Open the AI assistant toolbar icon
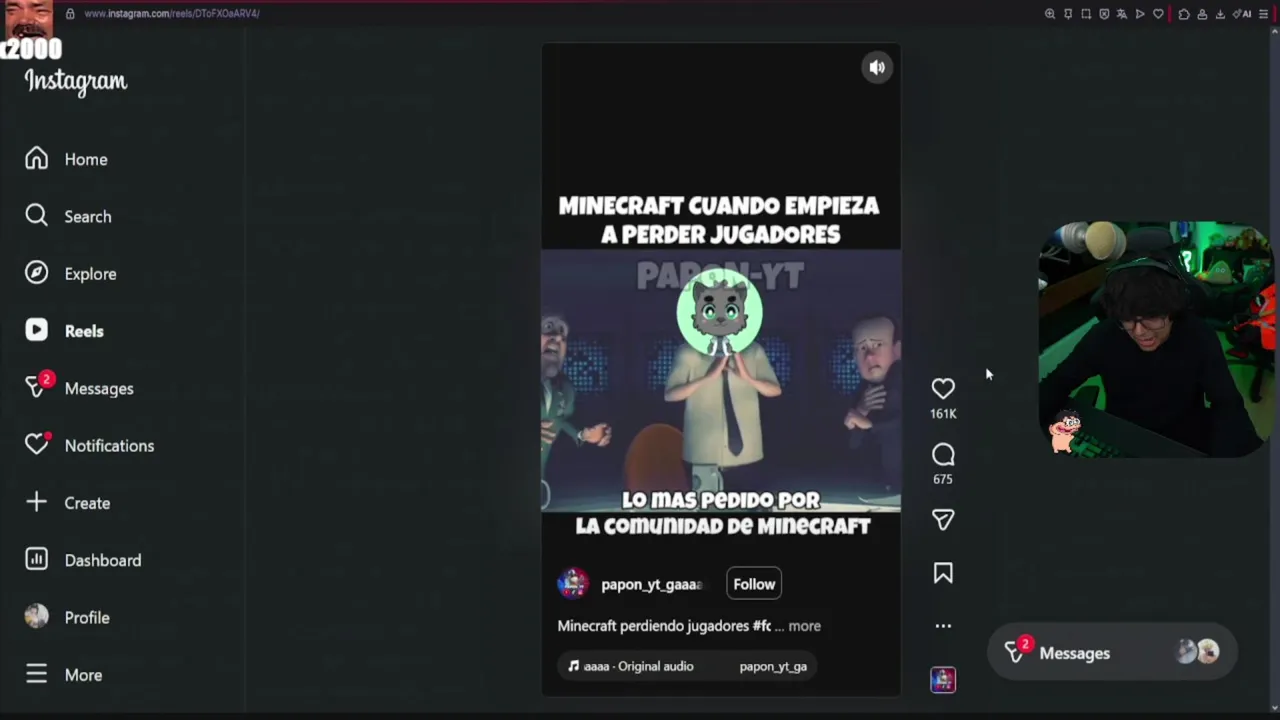Screen dimensions: 1280x720 [x=1242, y=14]
